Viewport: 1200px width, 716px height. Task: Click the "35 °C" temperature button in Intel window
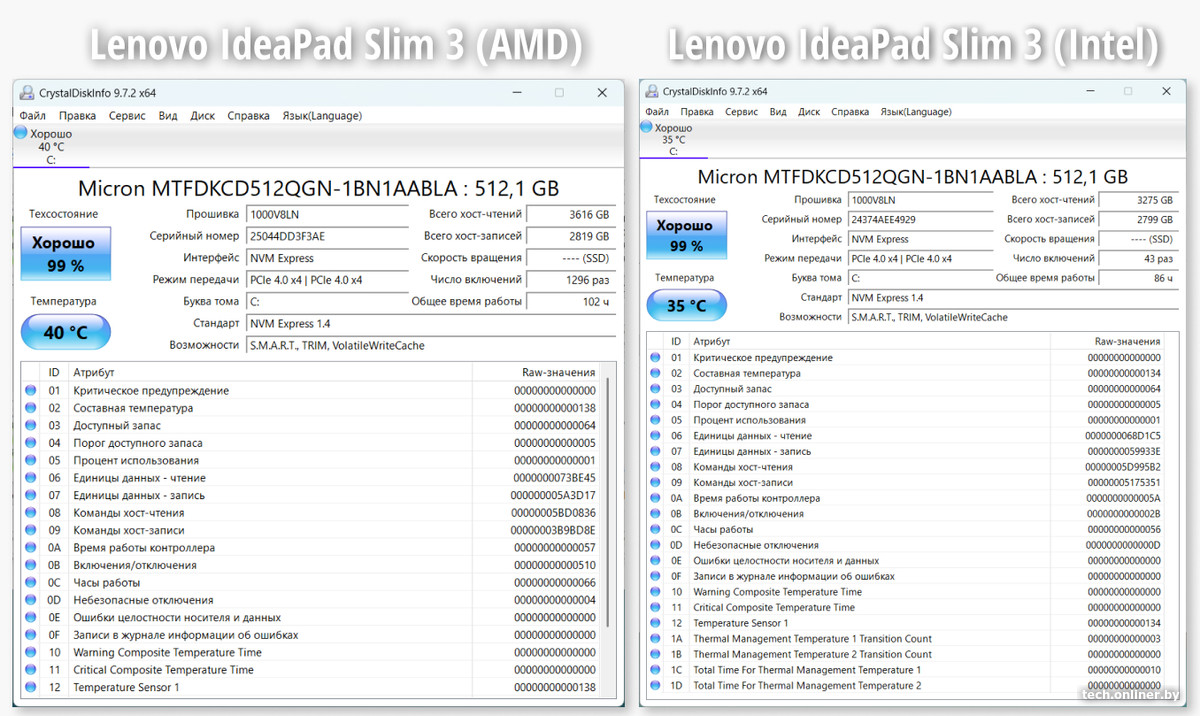(x=686, y=305)
